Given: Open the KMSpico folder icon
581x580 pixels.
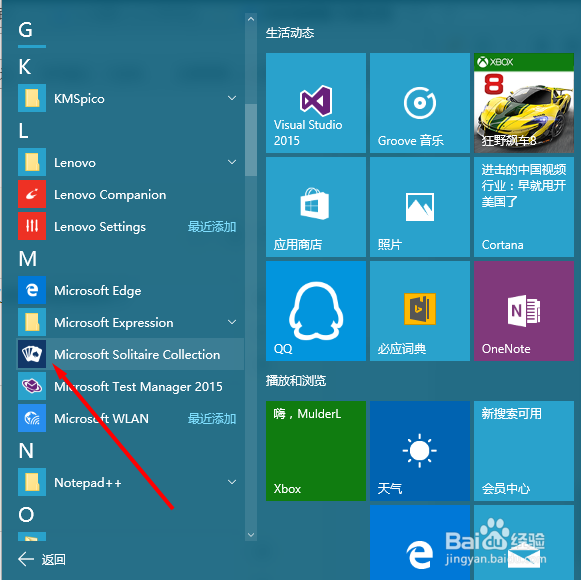Looking at the screenshot, I should [x=32, y=98].
